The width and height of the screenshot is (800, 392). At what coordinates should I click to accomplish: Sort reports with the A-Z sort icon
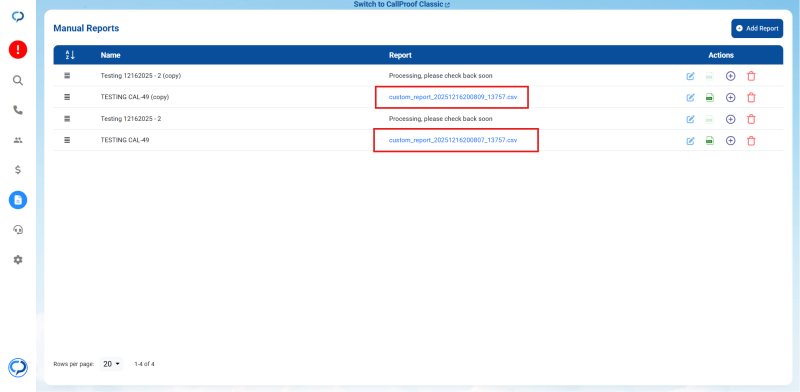coord(70,55)
